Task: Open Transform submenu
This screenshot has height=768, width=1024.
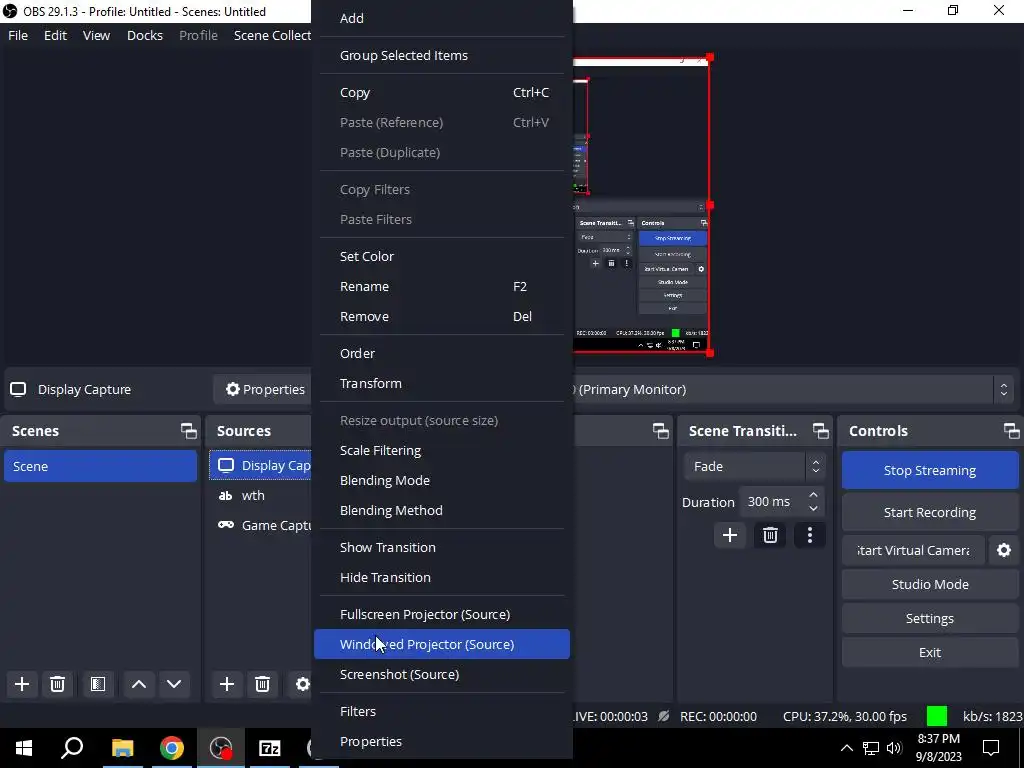Action: click(441, 383)
